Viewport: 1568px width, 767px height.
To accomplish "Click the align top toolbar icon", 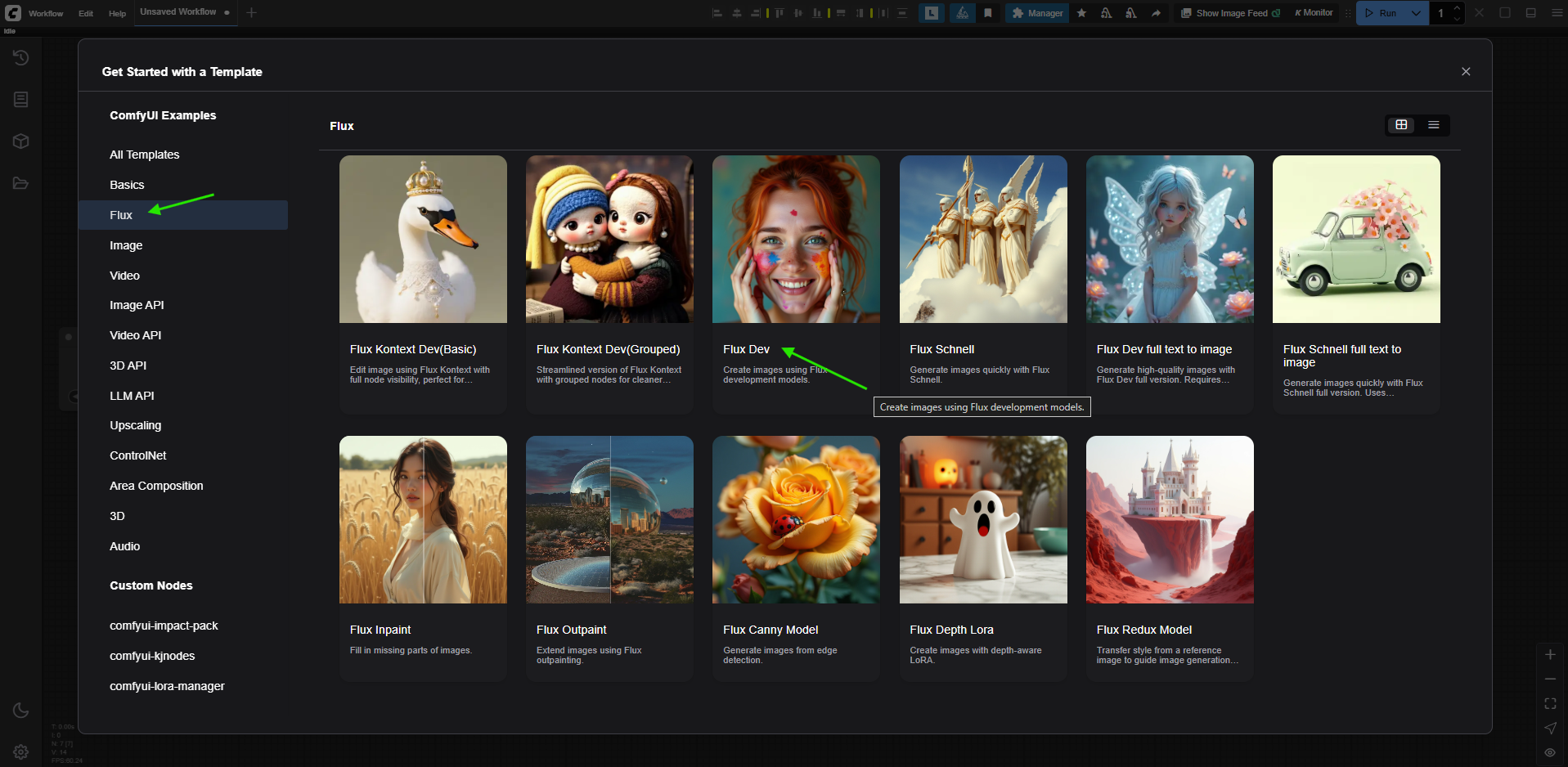I will point(779,13).
